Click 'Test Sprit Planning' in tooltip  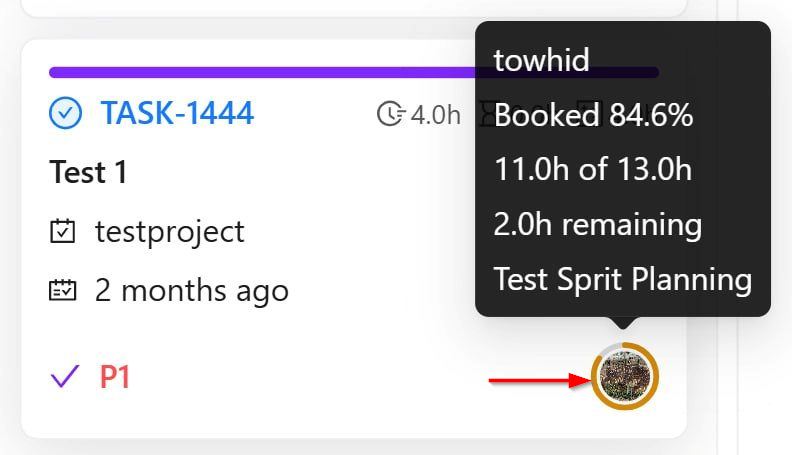click(622, 279)
